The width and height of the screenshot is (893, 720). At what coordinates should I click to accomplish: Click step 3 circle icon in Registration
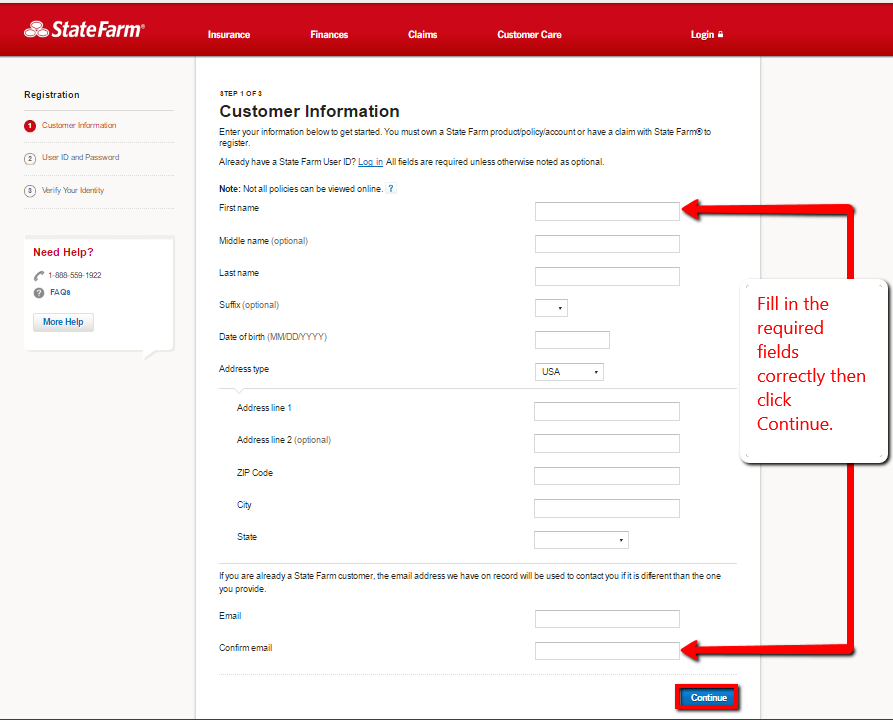pyautogui.click(x=30, y=191)
